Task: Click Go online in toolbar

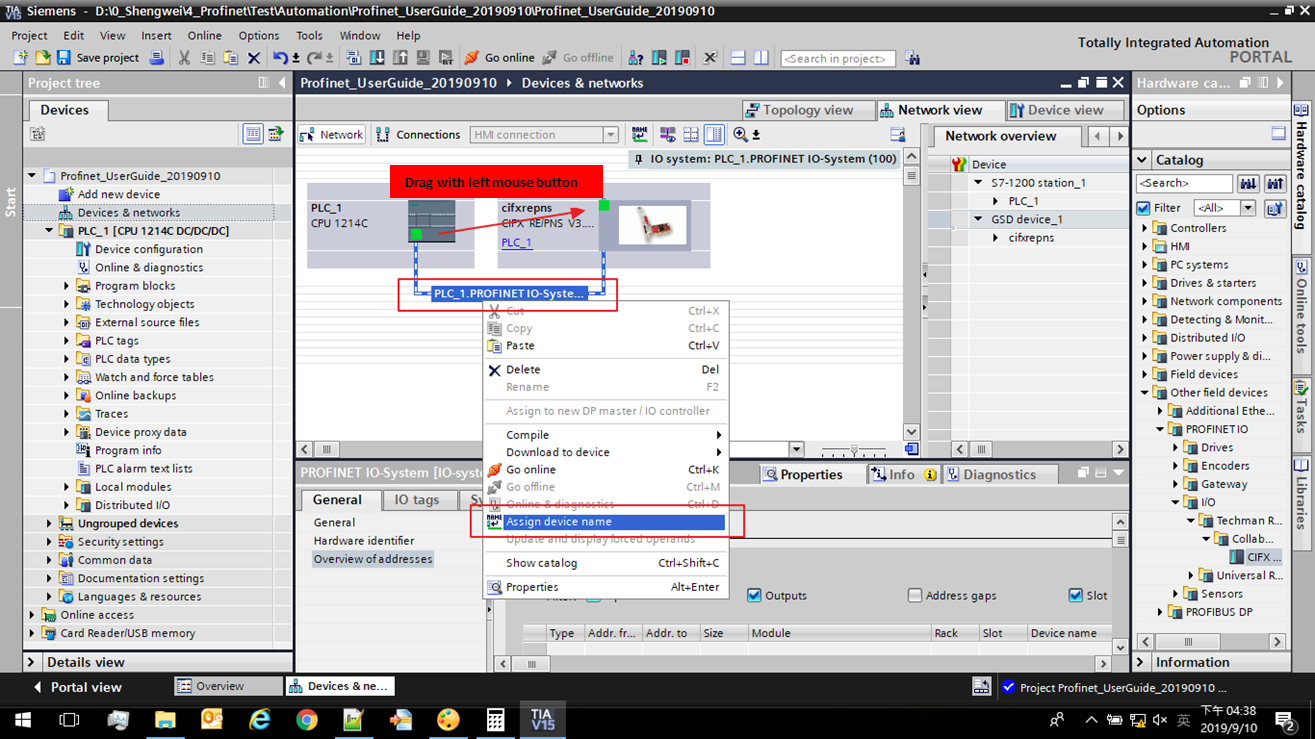Action: pos(499,58)
